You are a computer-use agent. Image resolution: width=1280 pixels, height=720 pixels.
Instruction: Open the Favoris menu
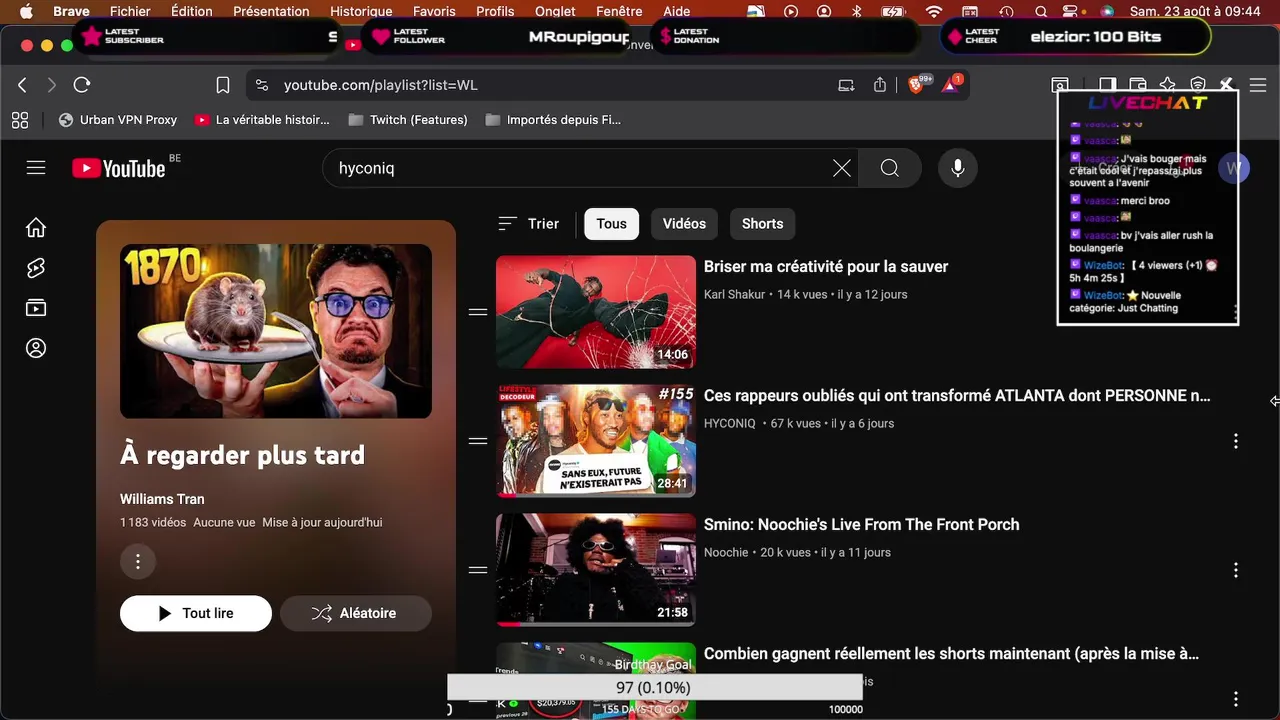pyautogui.click(x=434, y=12)
